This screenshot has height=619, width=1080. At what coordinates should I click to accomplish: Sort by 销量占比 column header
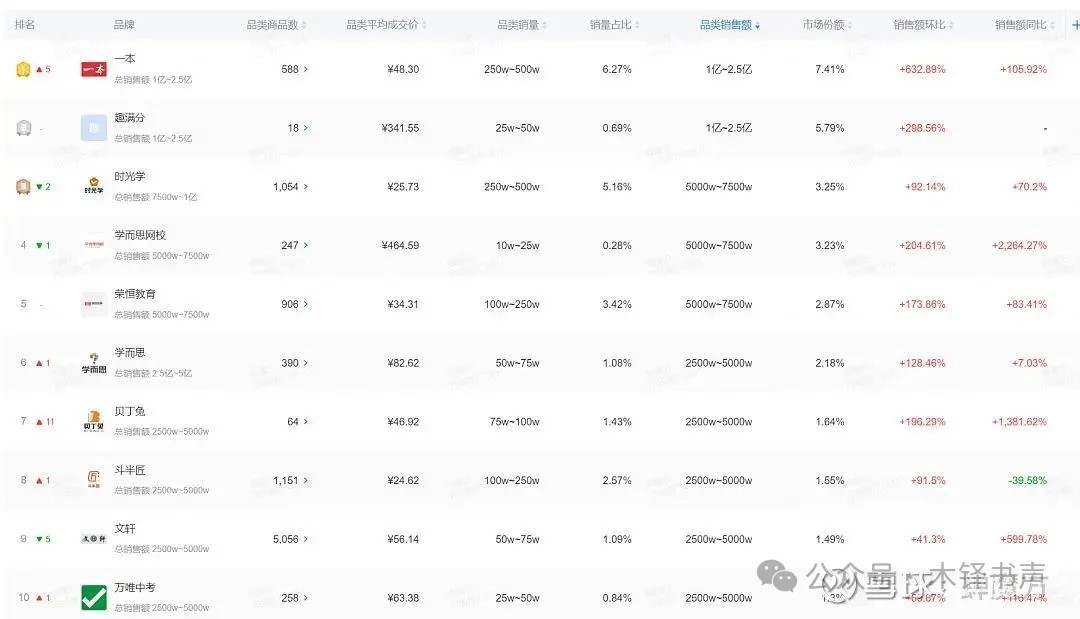pyautogui.click(x=614, y=25)
